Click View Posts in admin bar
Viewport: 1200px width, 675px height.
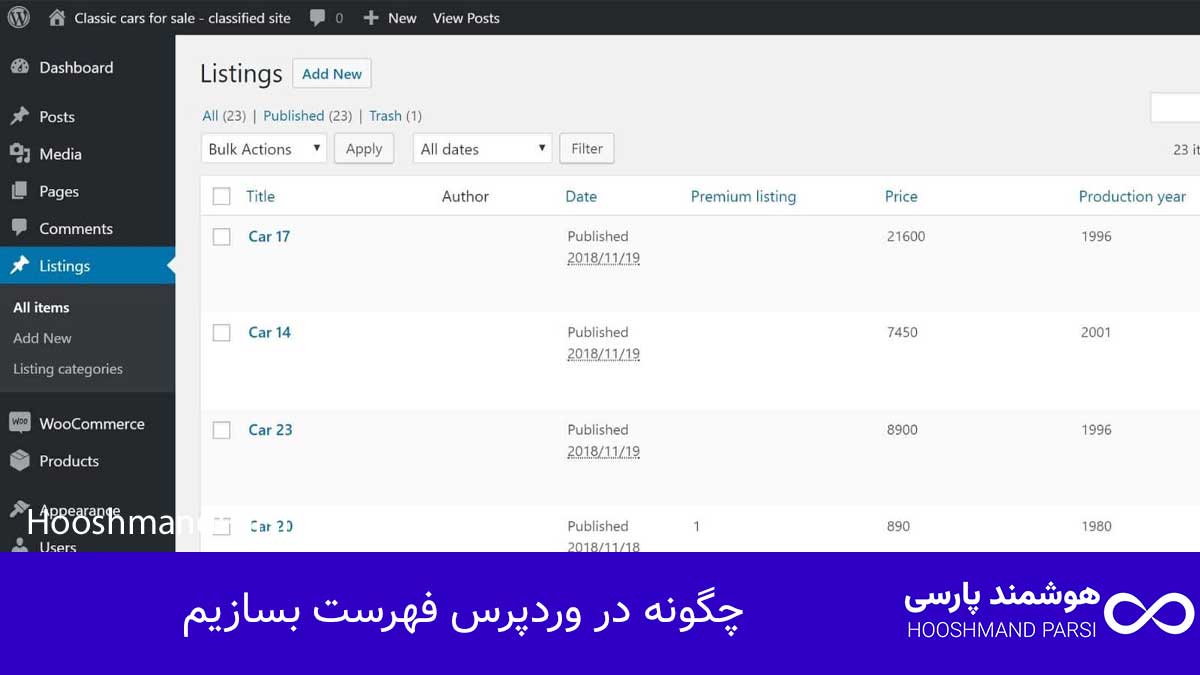(466, 18)
